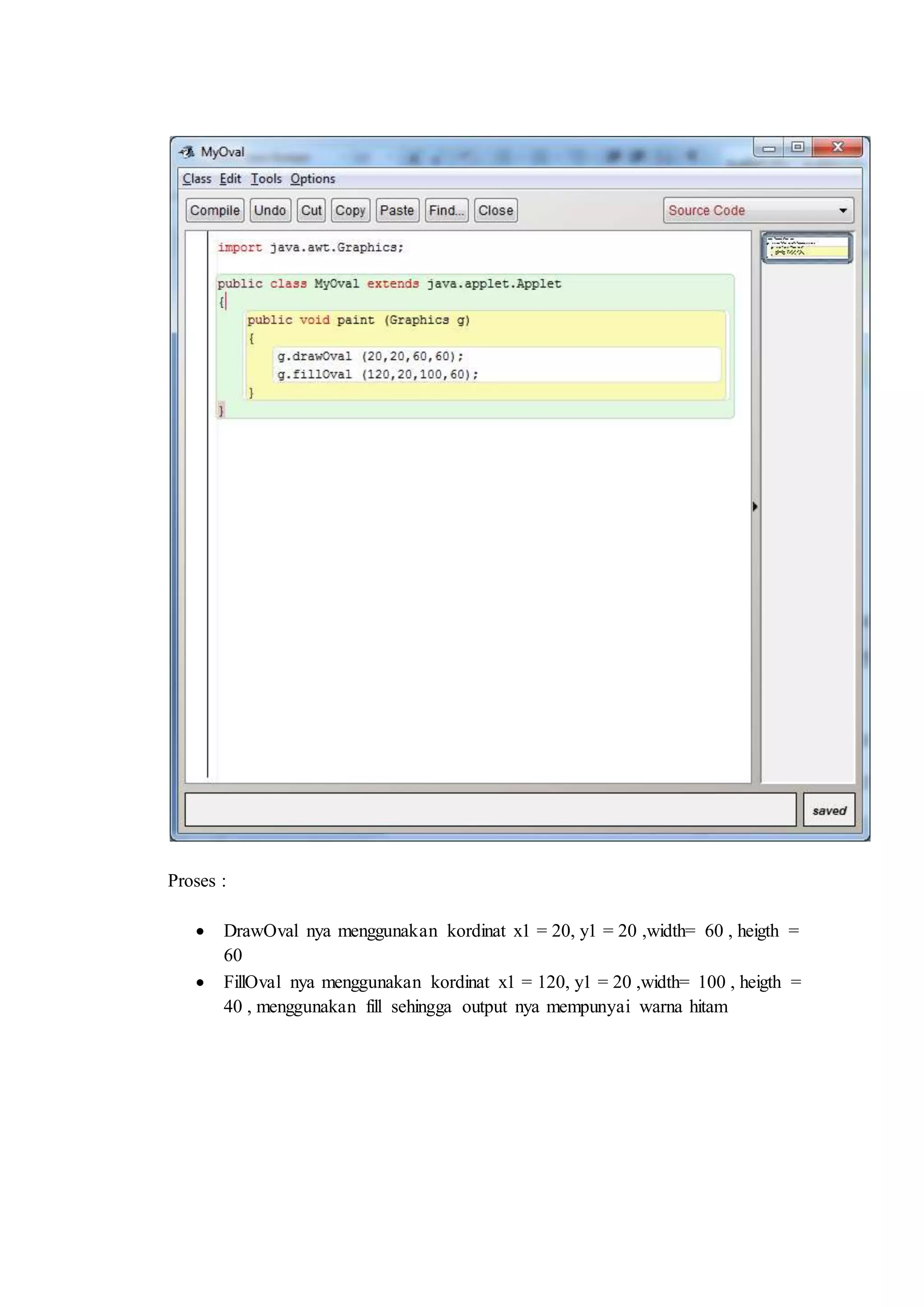Screen dimensions: 924x1307
Task: Open the Edit menu
Action: (231, 179)
